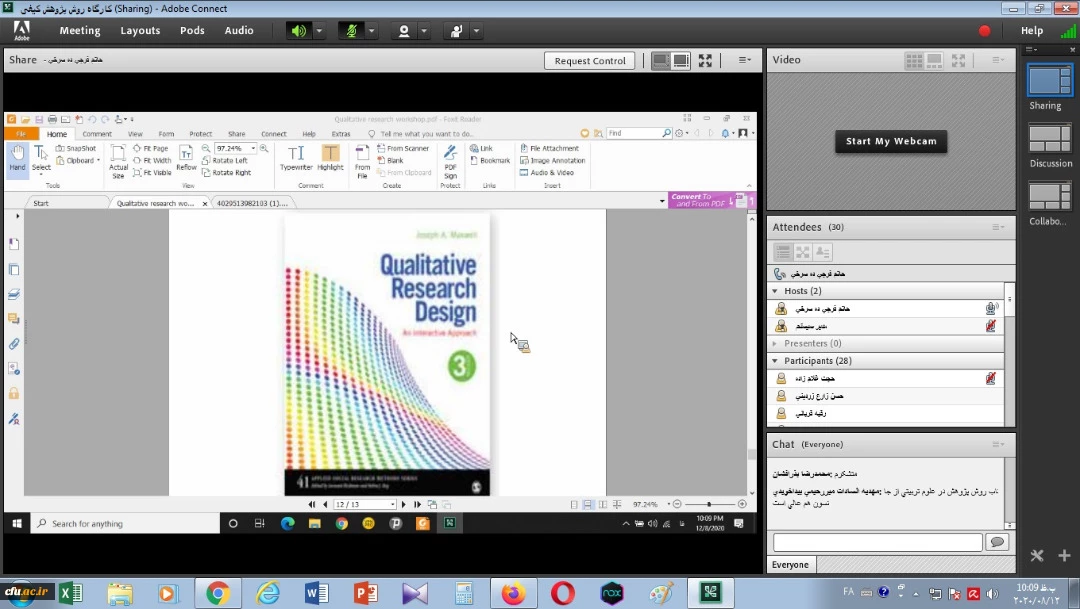Open the Layouts menu
This screenshot has height=609, width=1080.
point(140,31)
